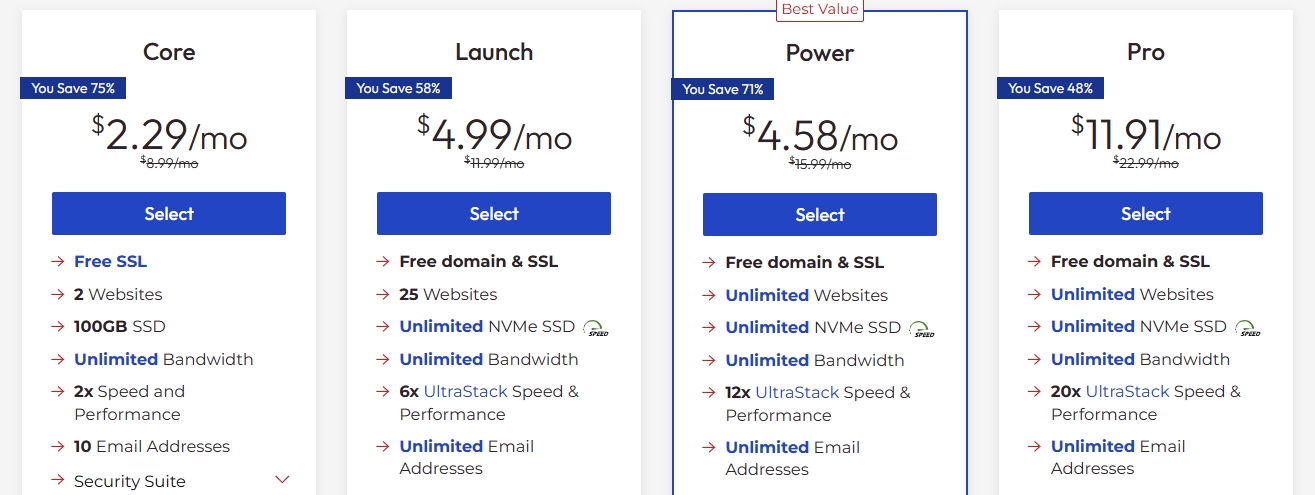Open the Free SSL link in Core

tap(110, 262)
